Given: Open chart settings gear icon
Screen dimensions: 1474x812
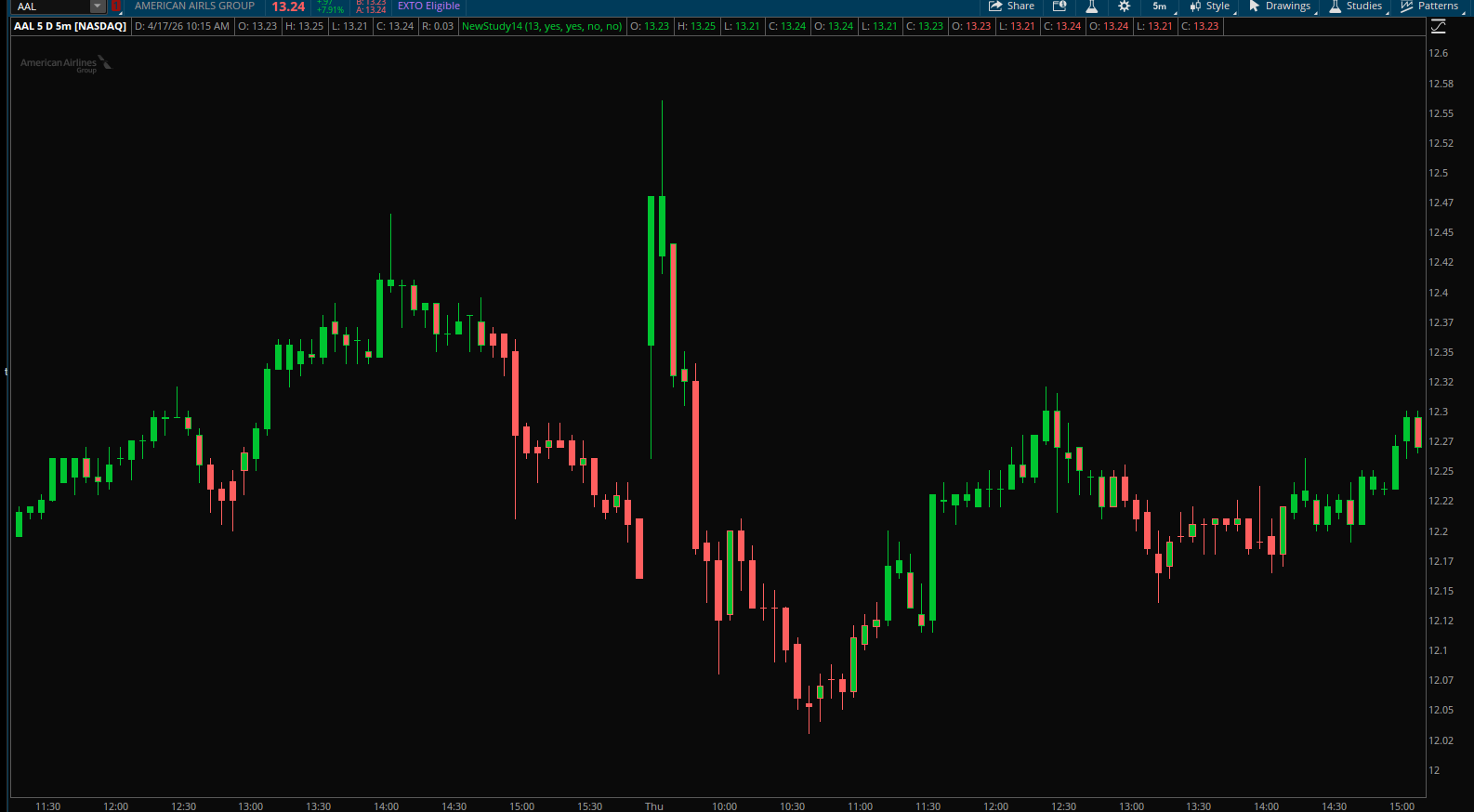Looking at the screenshot, I should click(1124, 7).
